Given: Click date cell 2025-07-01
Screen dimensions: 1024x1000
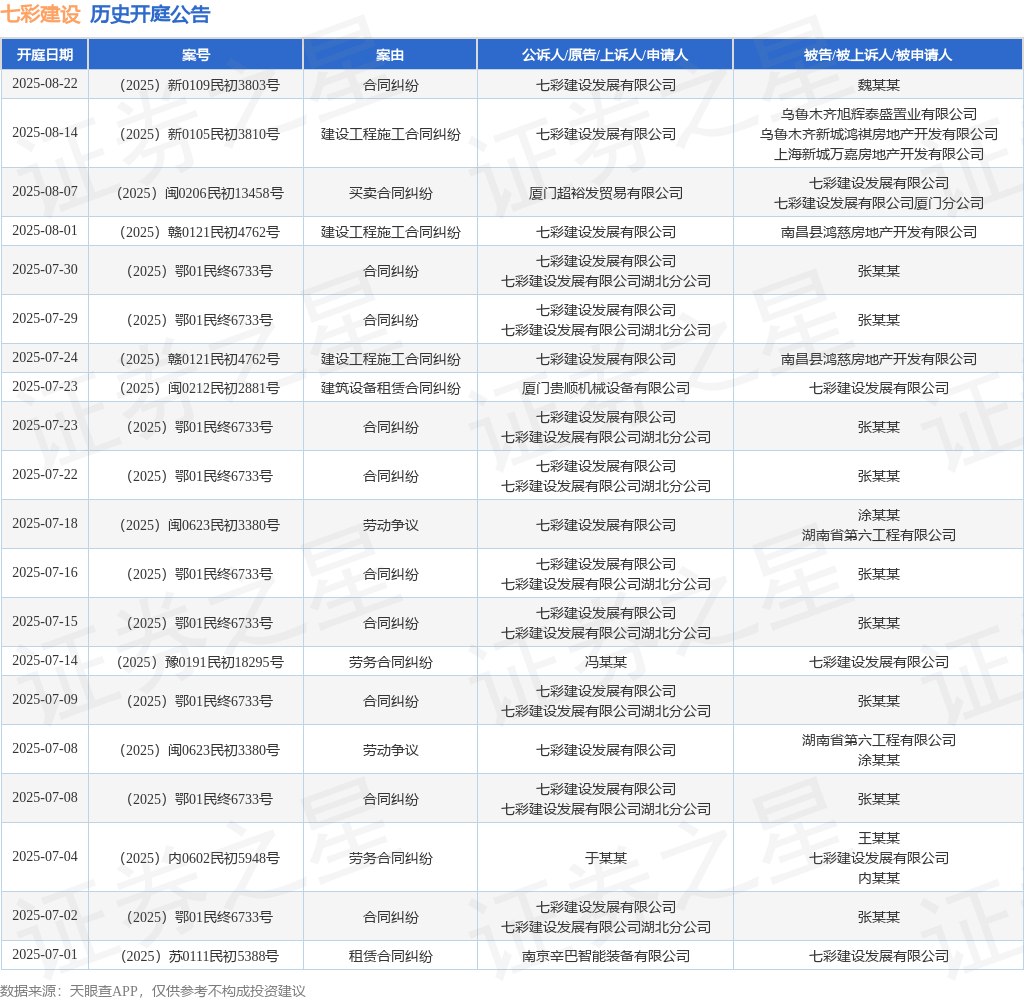Looking at the screenshot, I should (44, 954).
